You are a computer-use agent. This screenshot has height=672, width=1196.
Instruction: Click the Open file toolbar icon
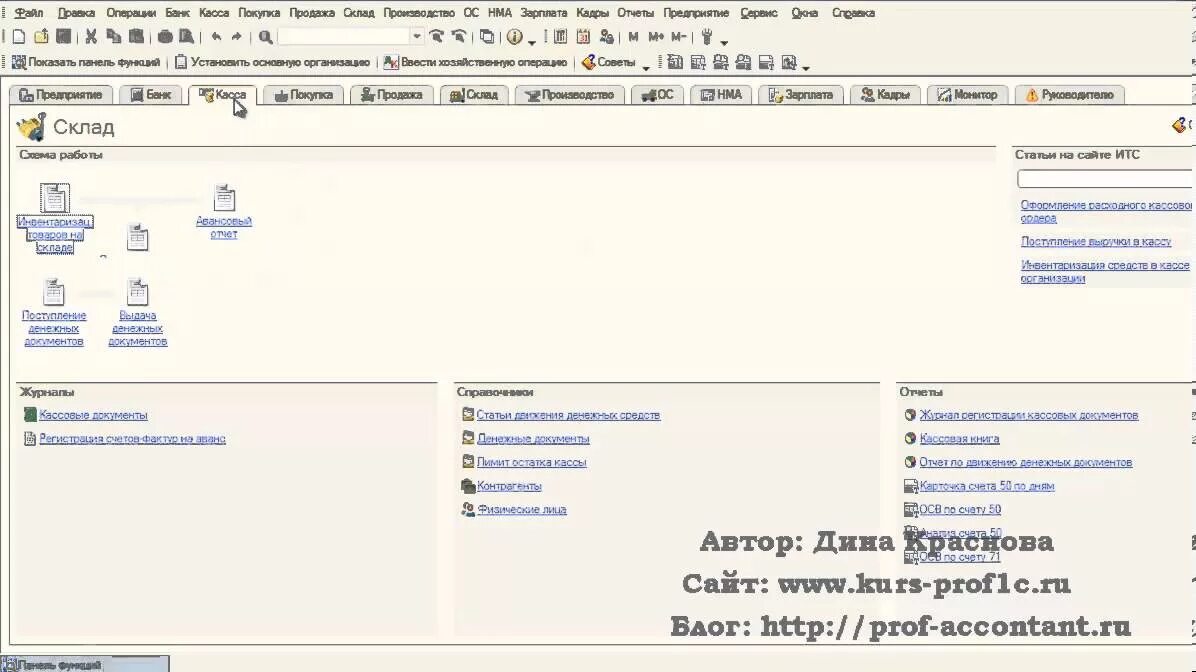[41, 37]
